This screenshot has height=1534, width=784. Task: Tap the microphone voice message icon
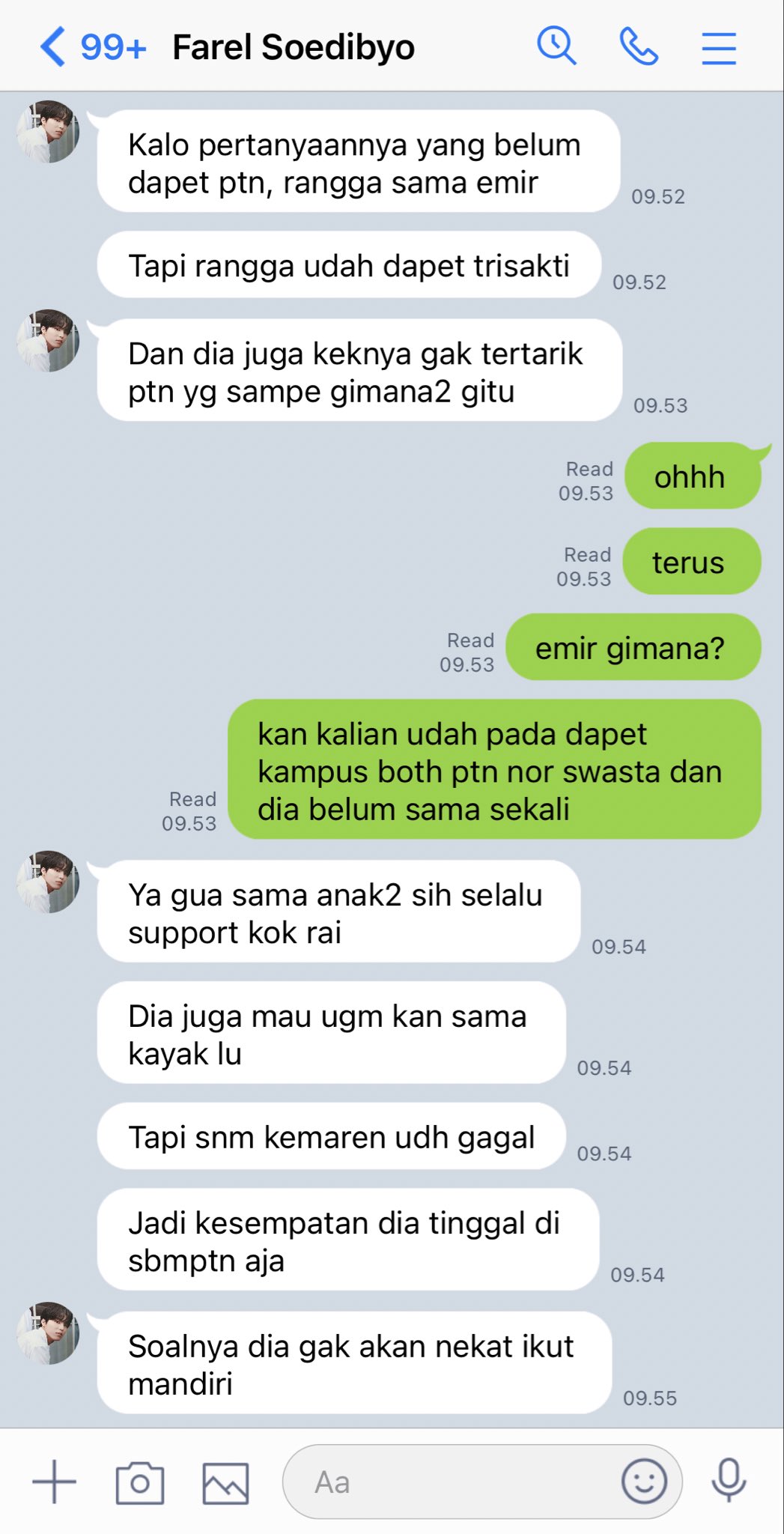(x=729, y=1481)
